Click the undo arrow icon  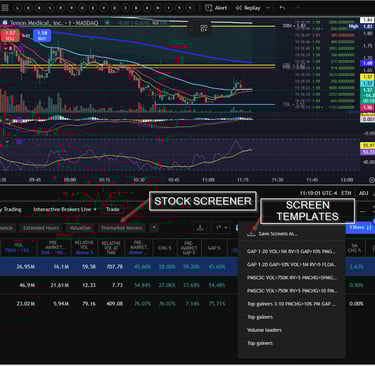click(282, 8)
